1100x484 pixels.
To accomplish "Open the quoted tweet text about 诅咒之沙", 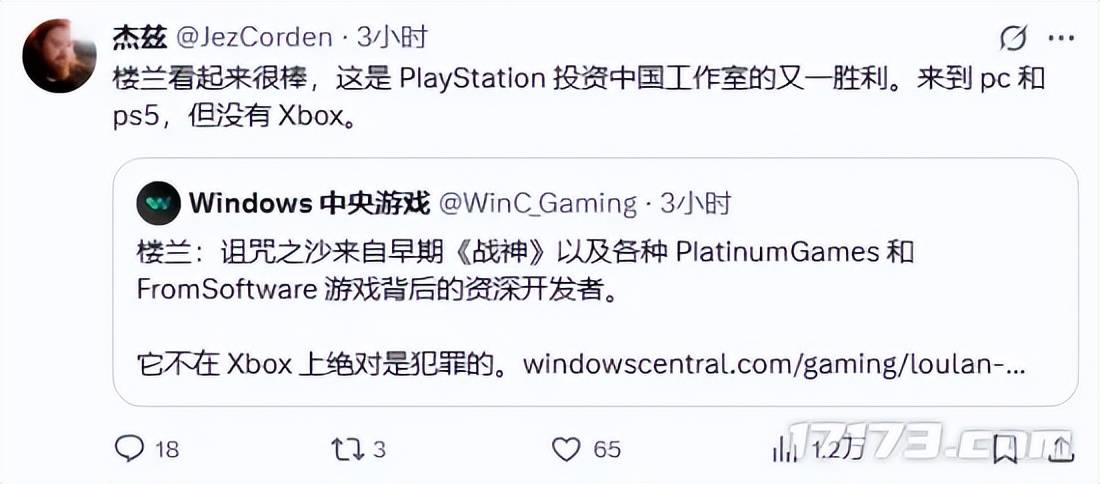I will point(525,270).
